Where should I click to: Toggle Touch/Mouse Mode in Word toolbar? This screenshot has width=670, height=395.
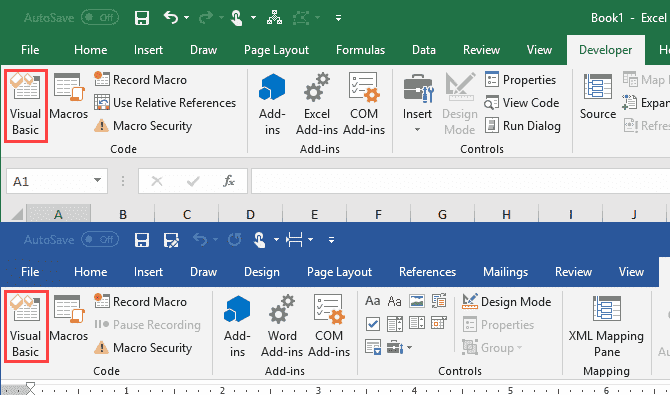coord(259,240)
